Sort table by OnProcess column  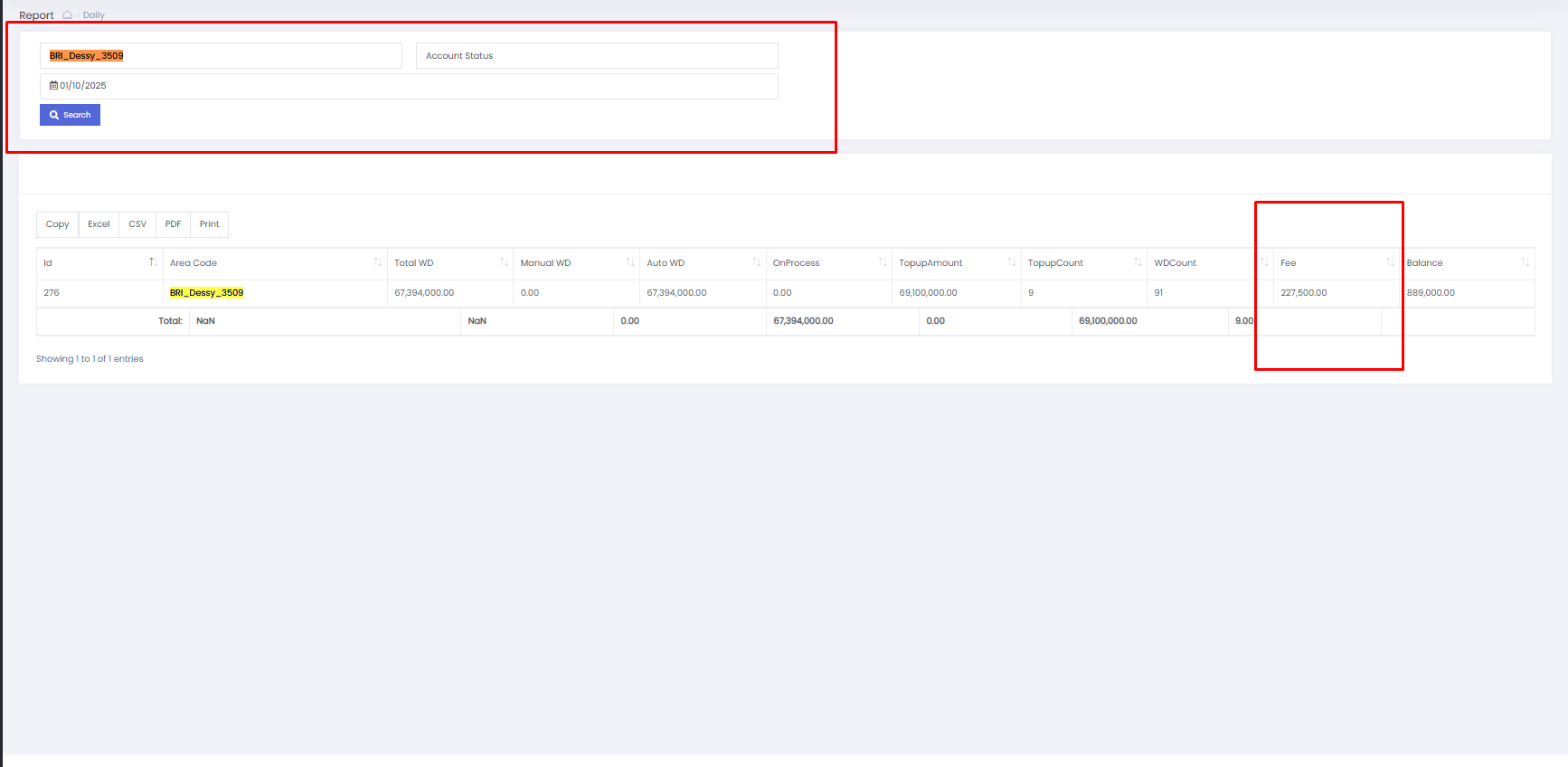[829, 263]
